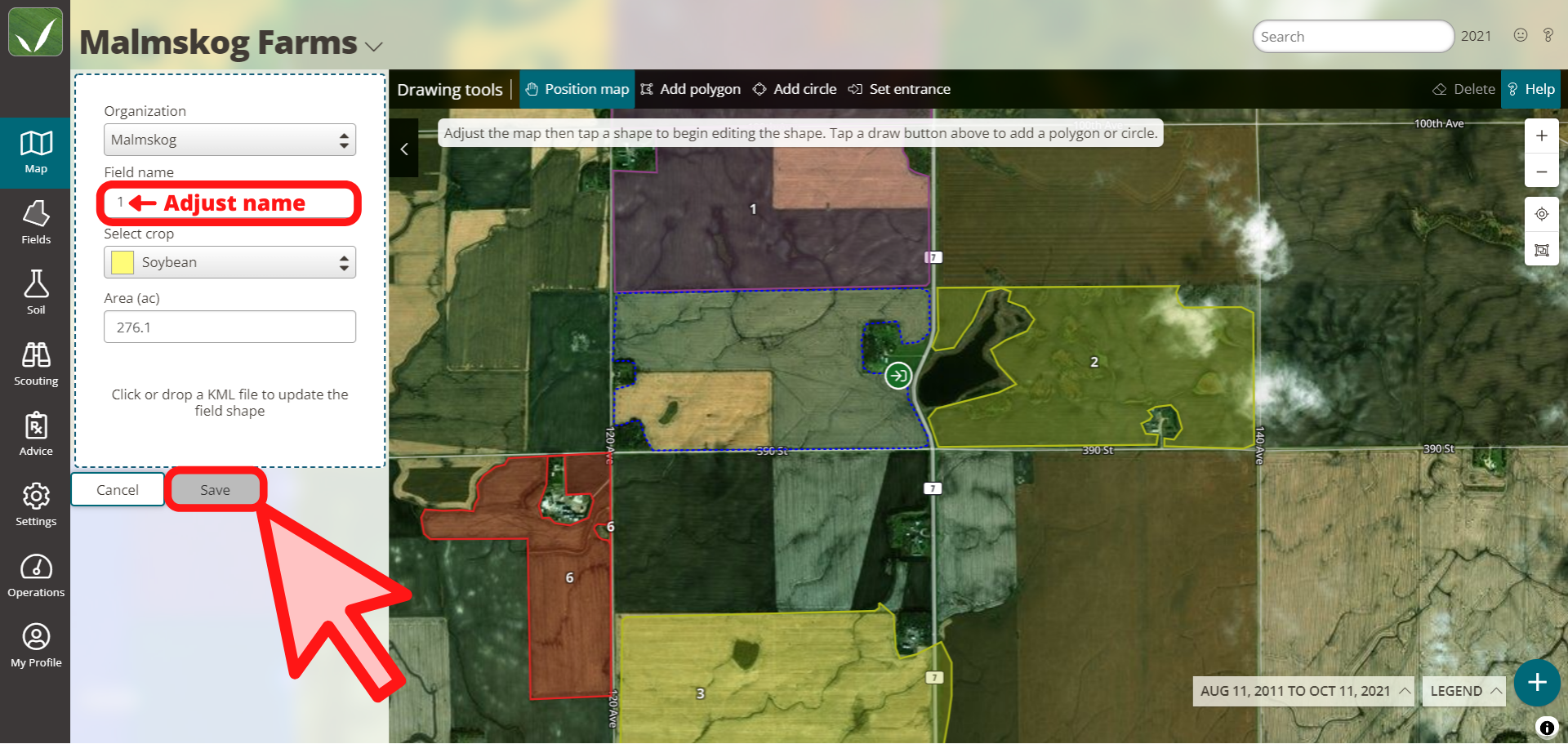
Task: Select field 2 green polygon label
Action: click(1094, 362)
